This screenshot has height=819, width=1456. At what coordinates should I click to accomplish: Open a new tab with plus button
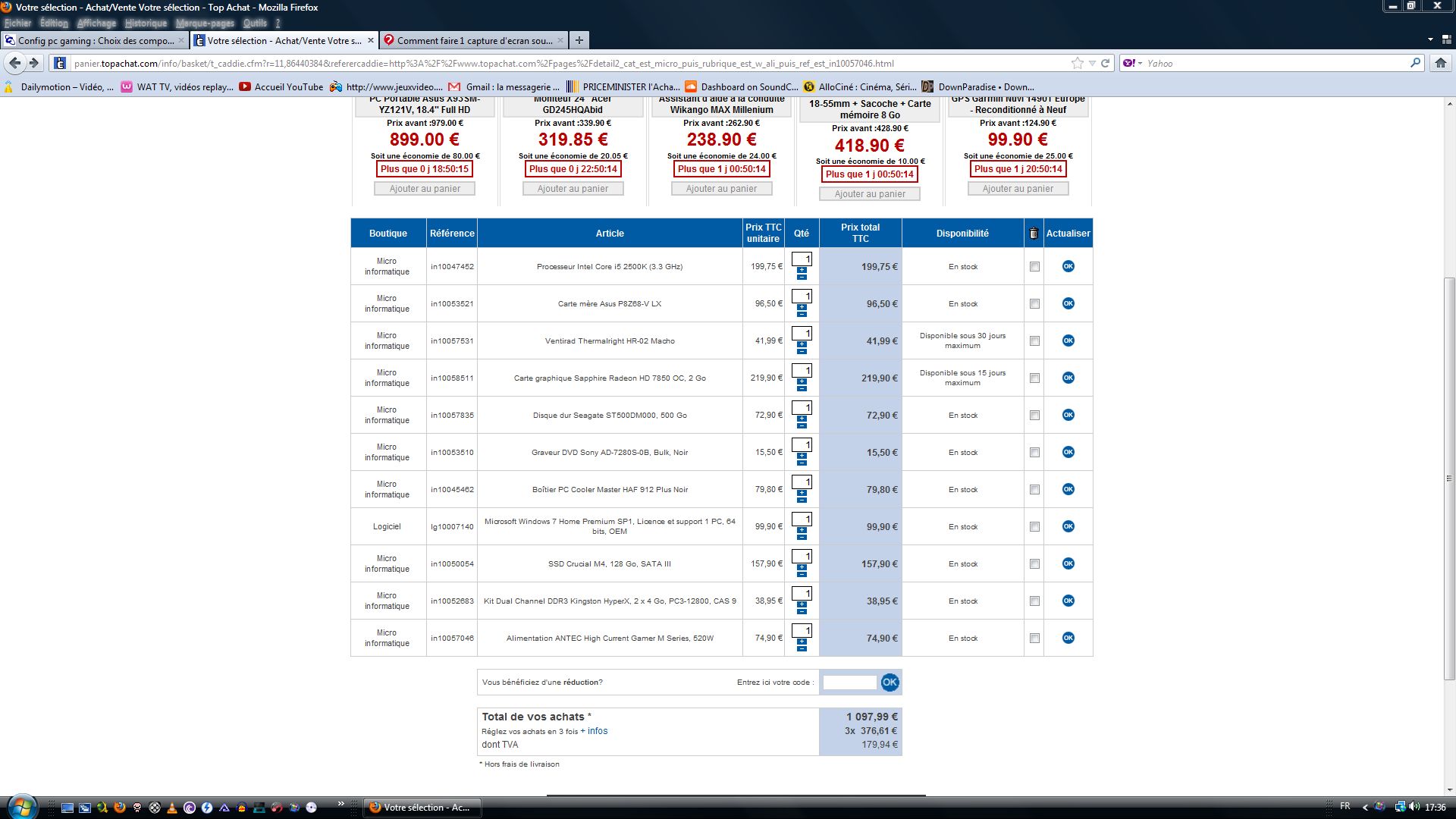[x=579, y=40]
